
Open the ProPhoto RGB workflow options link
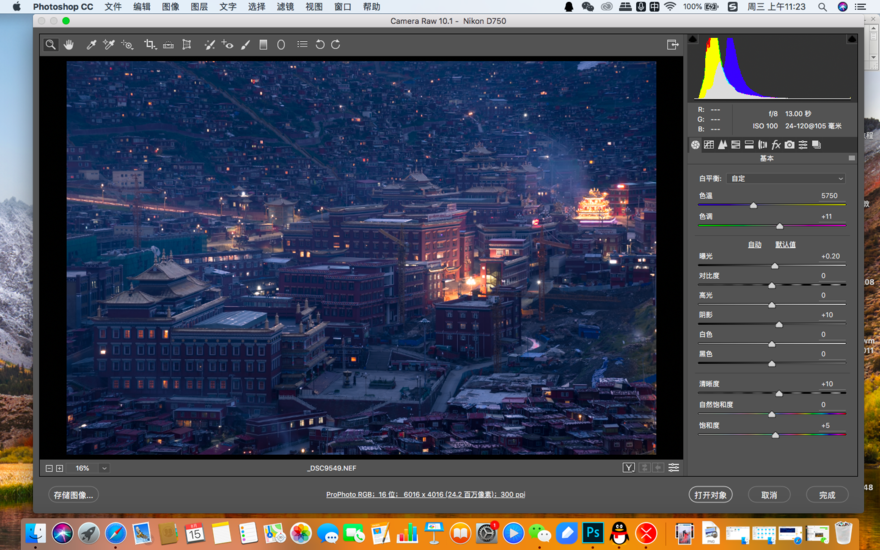(425, 494)
